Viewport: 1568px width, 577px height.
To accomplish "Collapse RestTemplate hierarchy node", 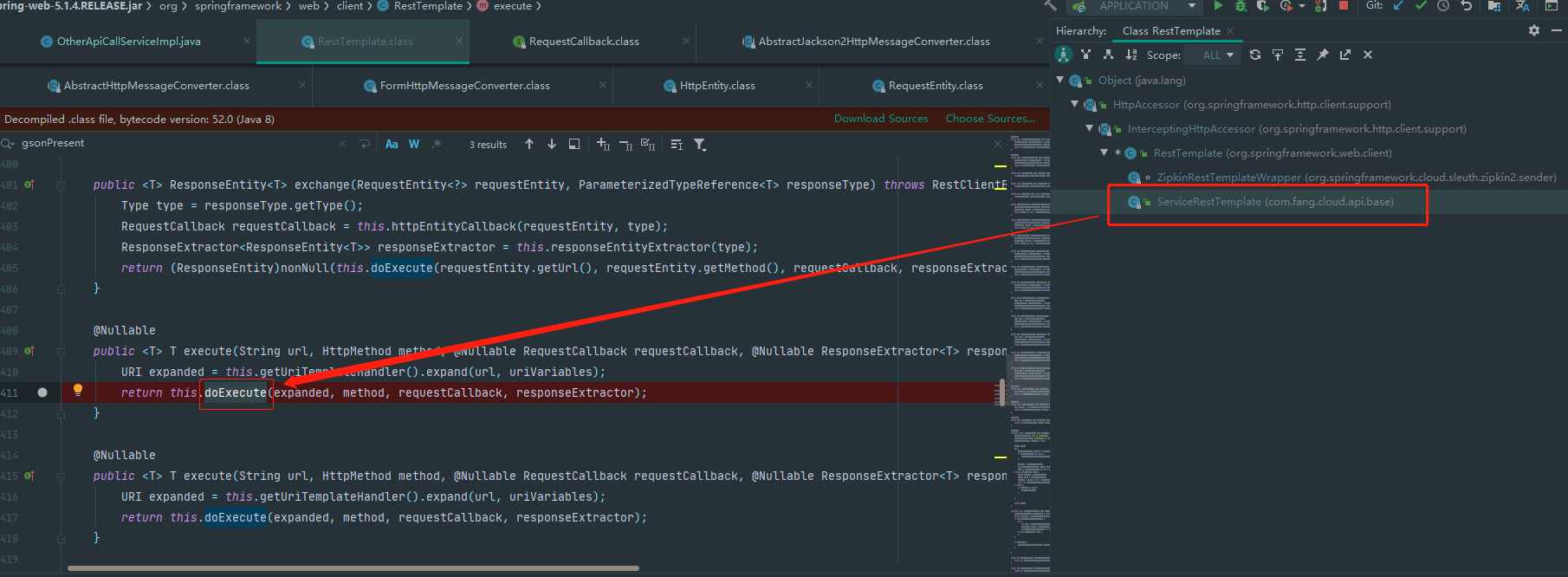I will (1105, 152).
